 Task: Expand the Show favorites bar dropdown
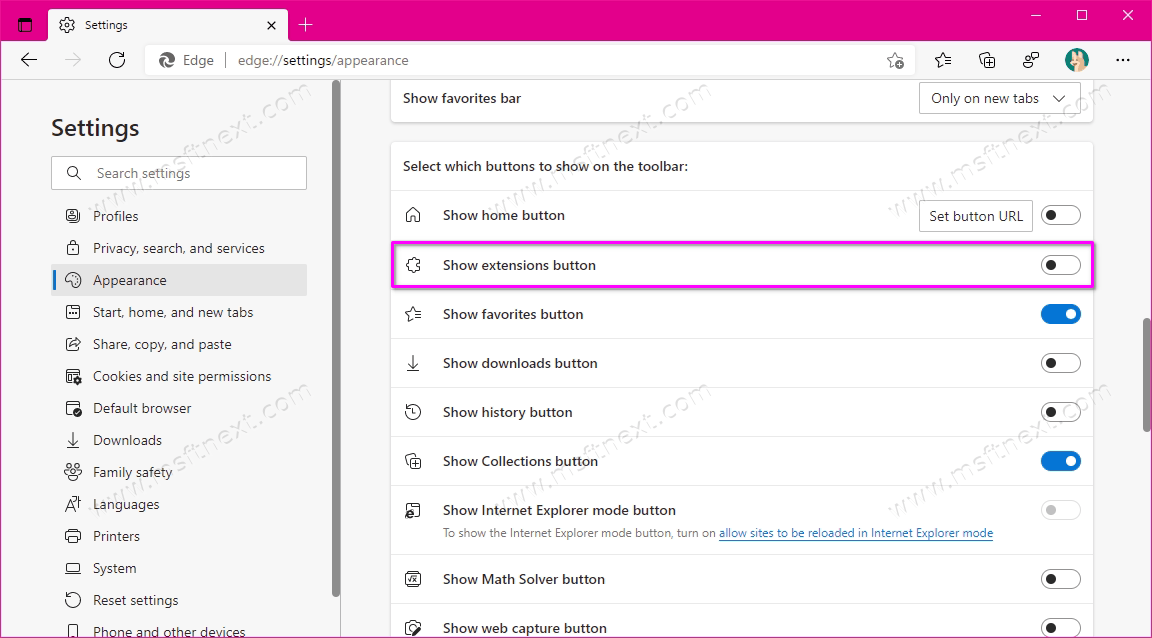tap(999, 98)
